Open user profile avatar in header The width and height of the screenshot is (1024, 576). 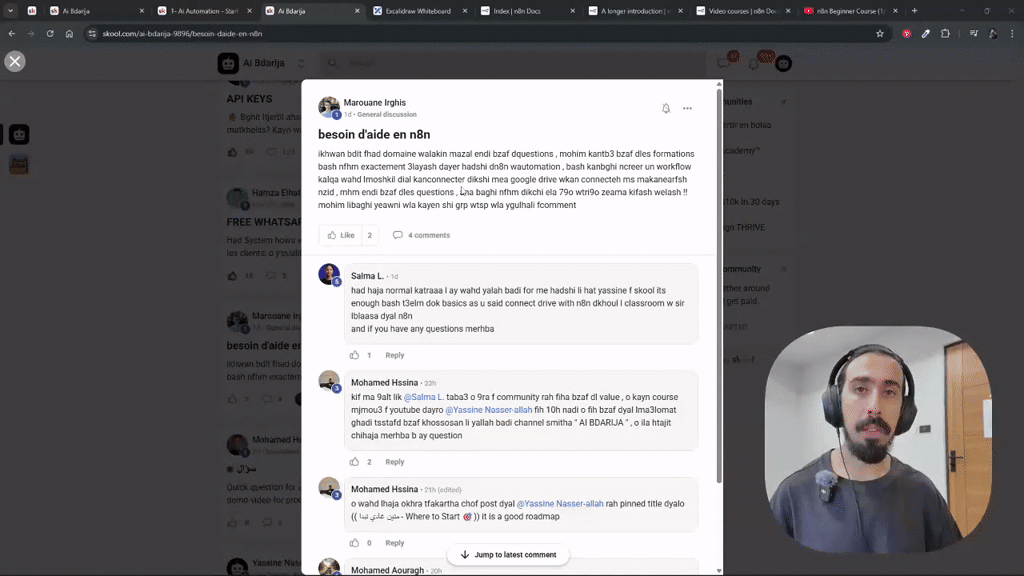pyautogui.click(x=784, y=63)
